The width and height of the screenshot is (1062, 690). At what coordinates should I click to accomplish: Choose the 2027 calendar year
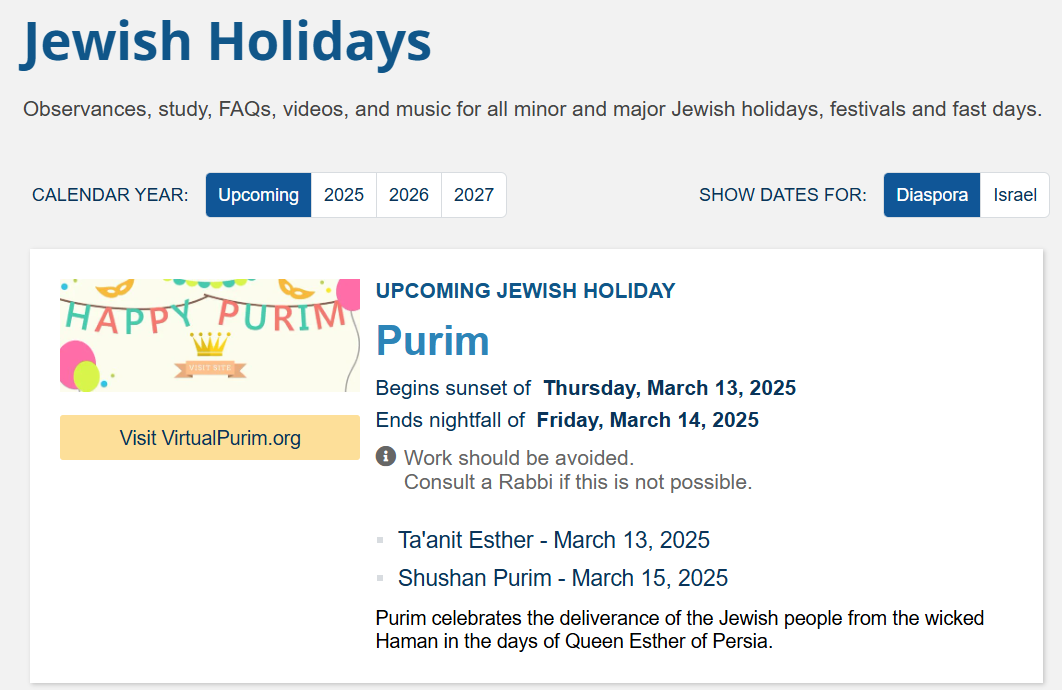(x=473, y=195)
